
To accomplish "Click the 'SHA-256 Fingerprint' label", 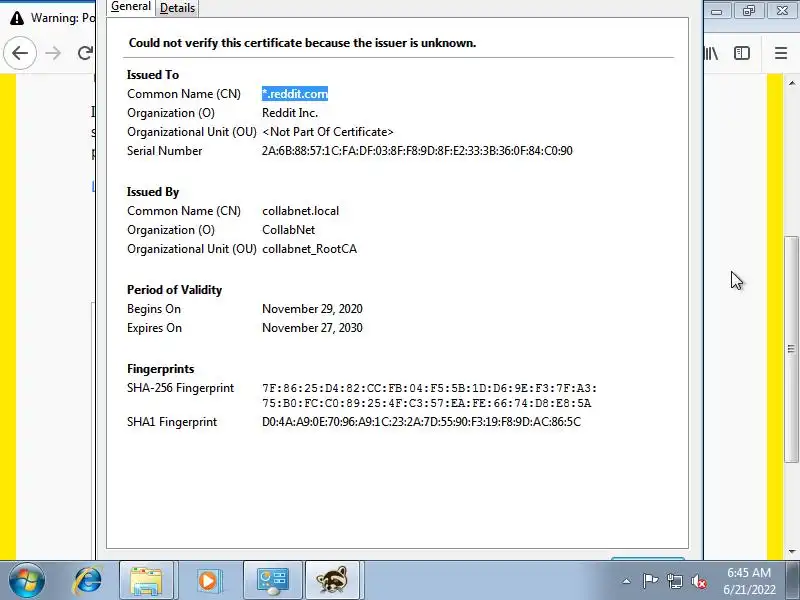I will pyautogui.click(x=180, y=388).
